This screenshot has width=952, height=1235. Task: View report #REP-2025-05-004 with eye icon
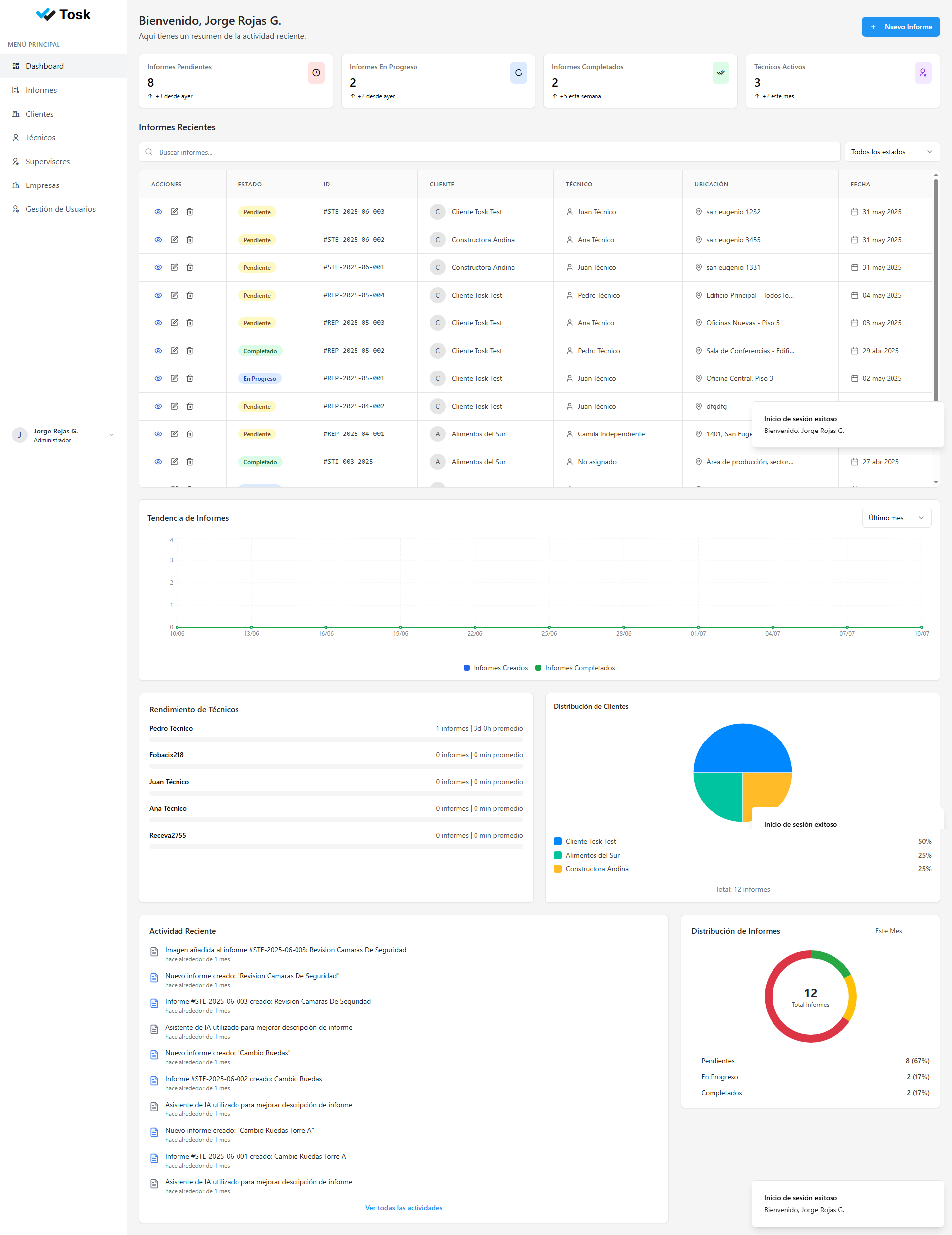(158, 295)
